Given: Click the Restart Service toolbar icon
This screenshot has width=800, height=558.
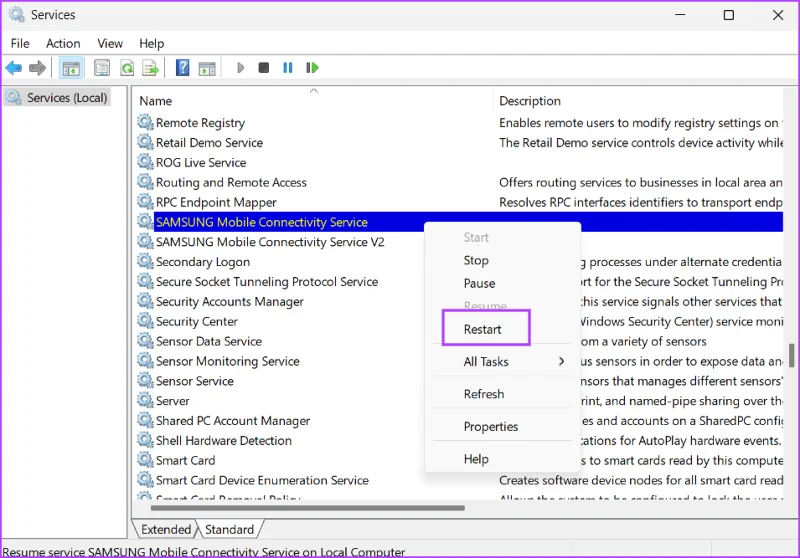Looking at the screenshot, I should coord(312,68).
